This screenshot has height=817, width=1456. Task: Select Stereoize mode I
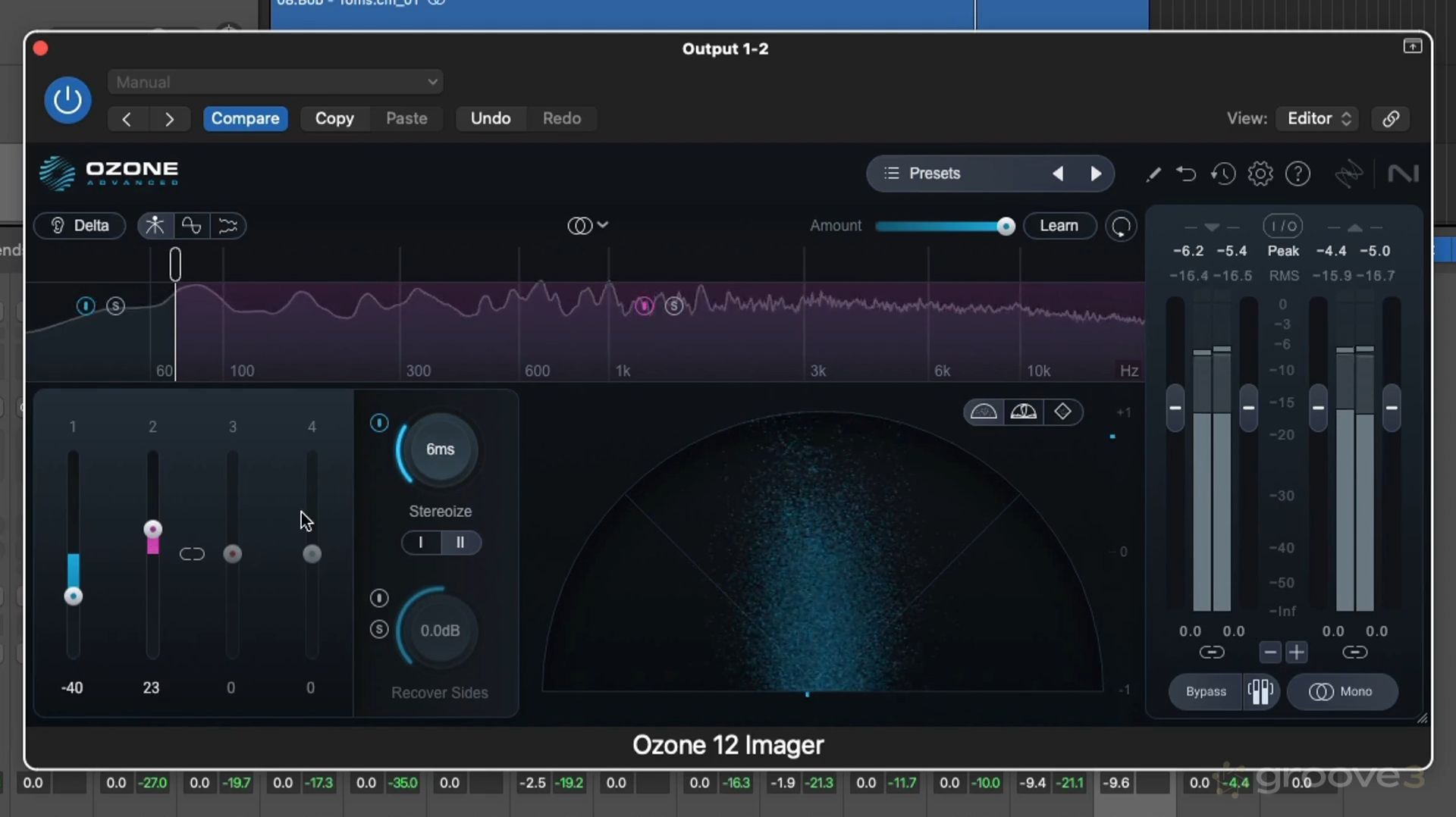pyautogui.click(x=421, y=543)
